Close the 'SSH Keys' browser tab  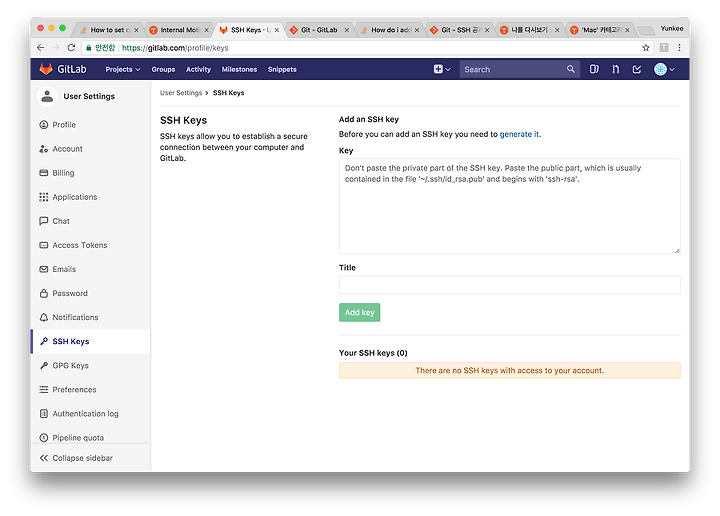click(276, 30)
